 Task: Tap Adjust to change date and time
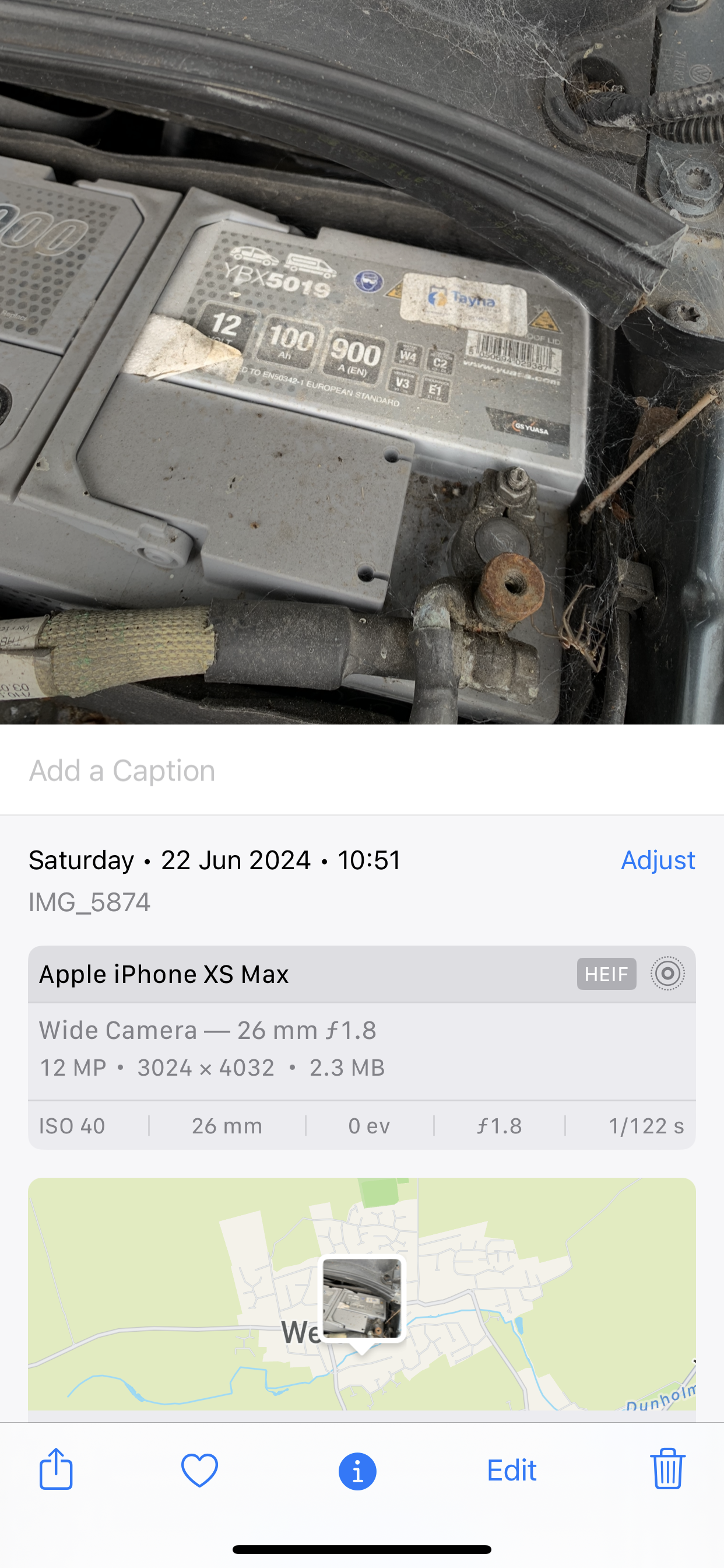658,860
